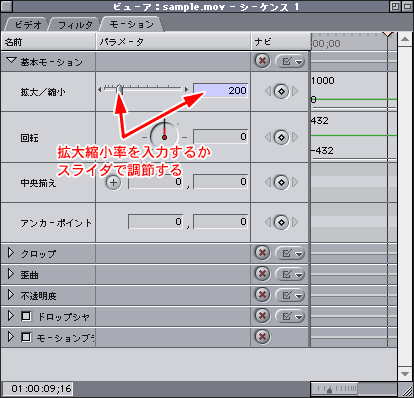The image size is (414, 398).
Task: Expand the ドロップシャドウ section triangle
Action: point(11,316)
